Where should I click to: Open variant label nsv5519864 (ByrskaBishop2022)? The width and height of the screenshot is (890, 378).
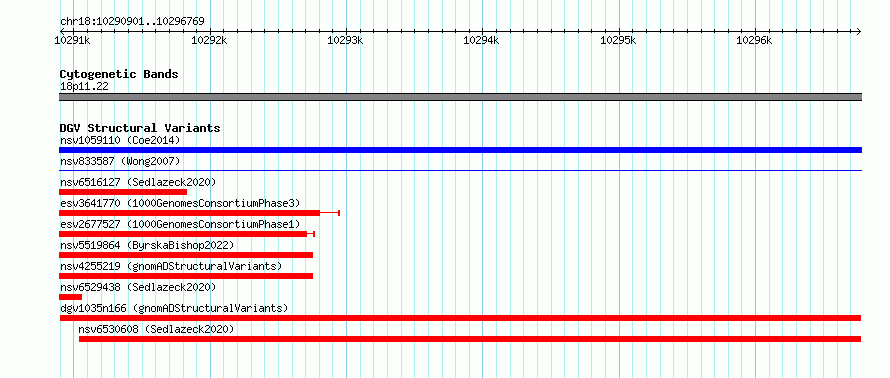pyautogui.click(x=147, y=245)
